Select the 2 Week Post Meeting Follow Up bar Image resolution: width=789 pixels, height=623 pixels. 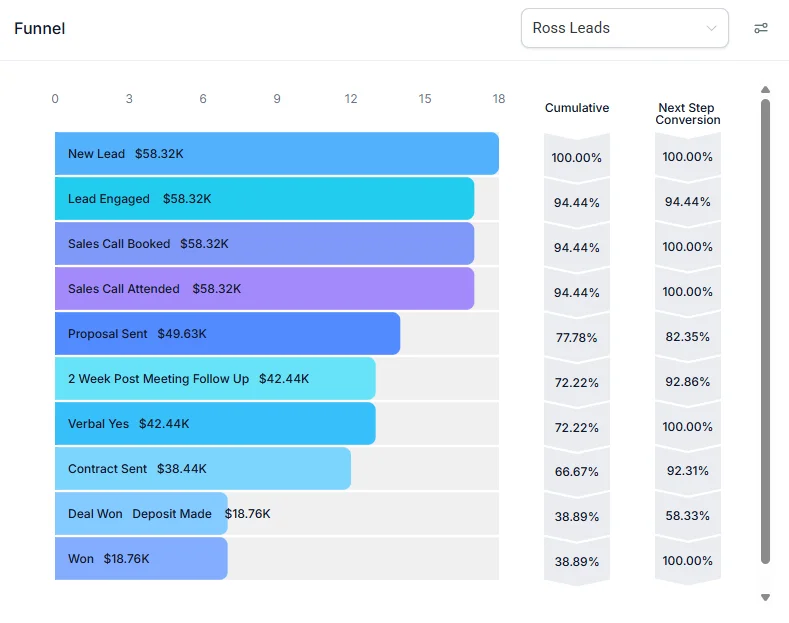(x=215, y=378)
